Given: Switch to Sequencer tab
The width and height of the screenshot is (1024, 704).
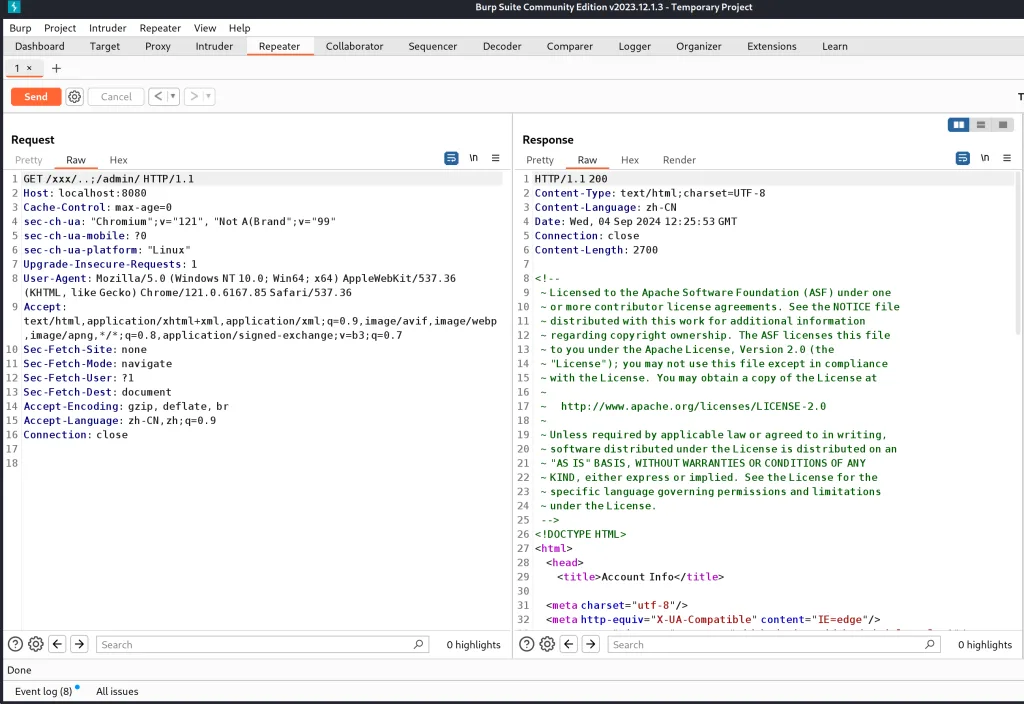Looking at the screenshot, I should [x=433, y=46].
